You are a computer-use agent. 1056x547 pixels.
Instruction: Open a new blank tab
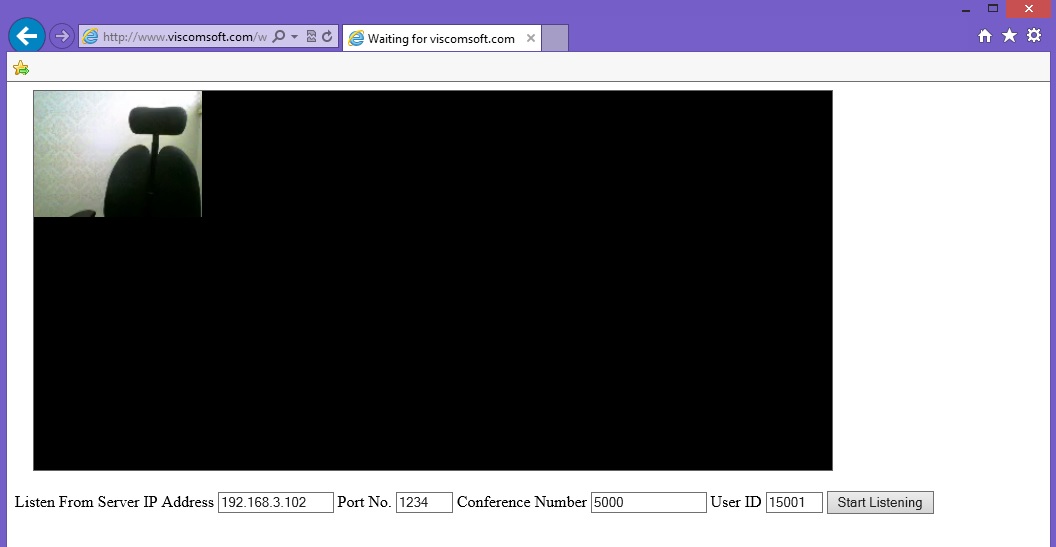pyautogui.click(x=555, y=39)
